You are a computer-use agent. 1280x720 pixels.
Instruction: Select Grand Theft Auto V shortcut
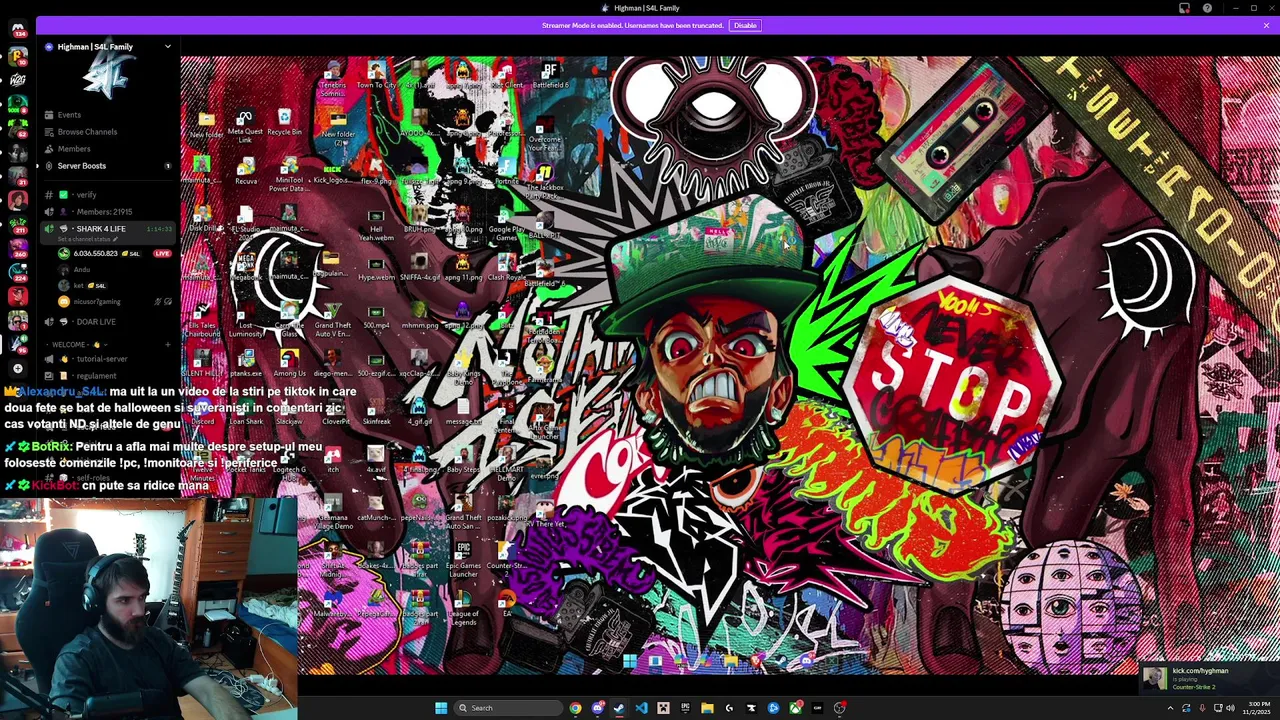[x=333, y=319]
